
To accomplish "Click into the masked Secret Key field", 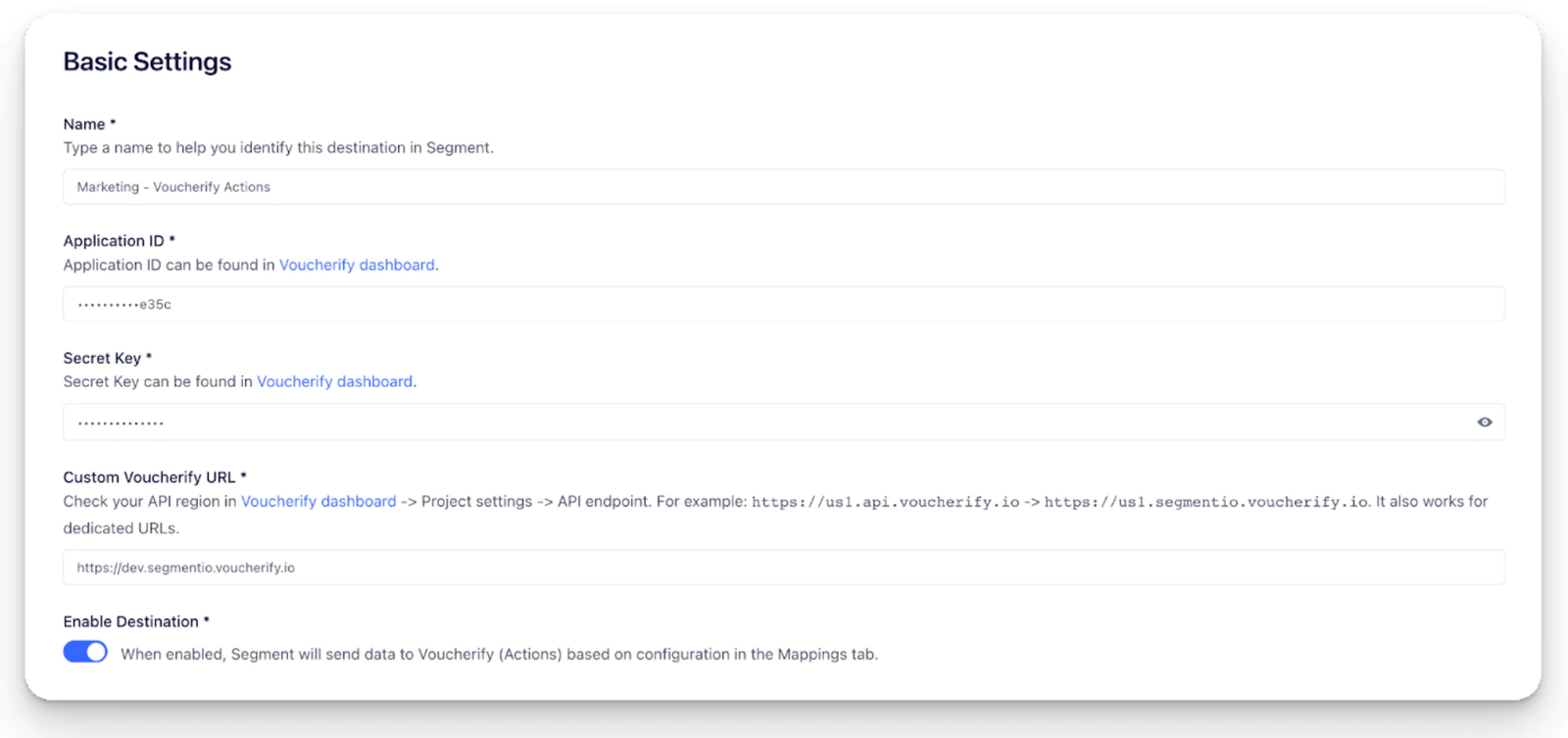I will click(764, 422).
